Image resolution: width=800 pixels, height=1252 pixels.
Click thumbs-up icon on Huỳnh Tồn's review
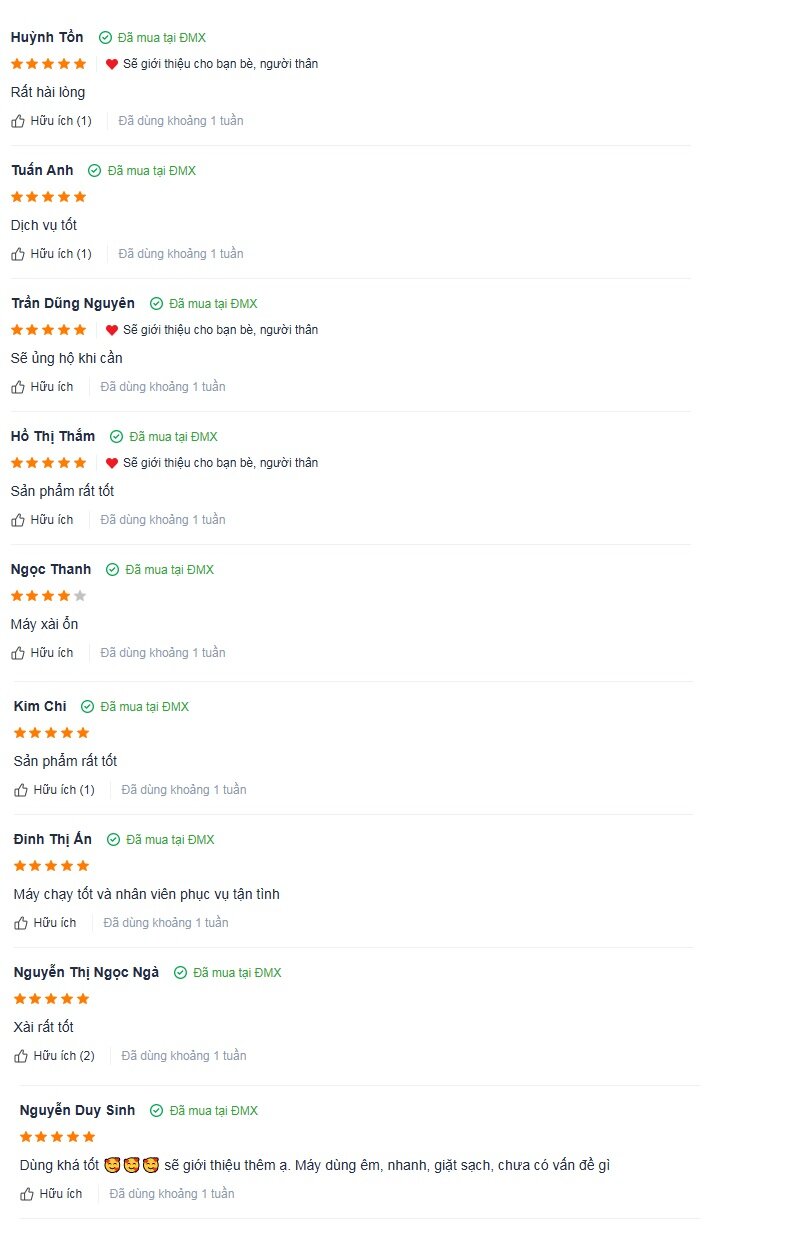[18, 121]
